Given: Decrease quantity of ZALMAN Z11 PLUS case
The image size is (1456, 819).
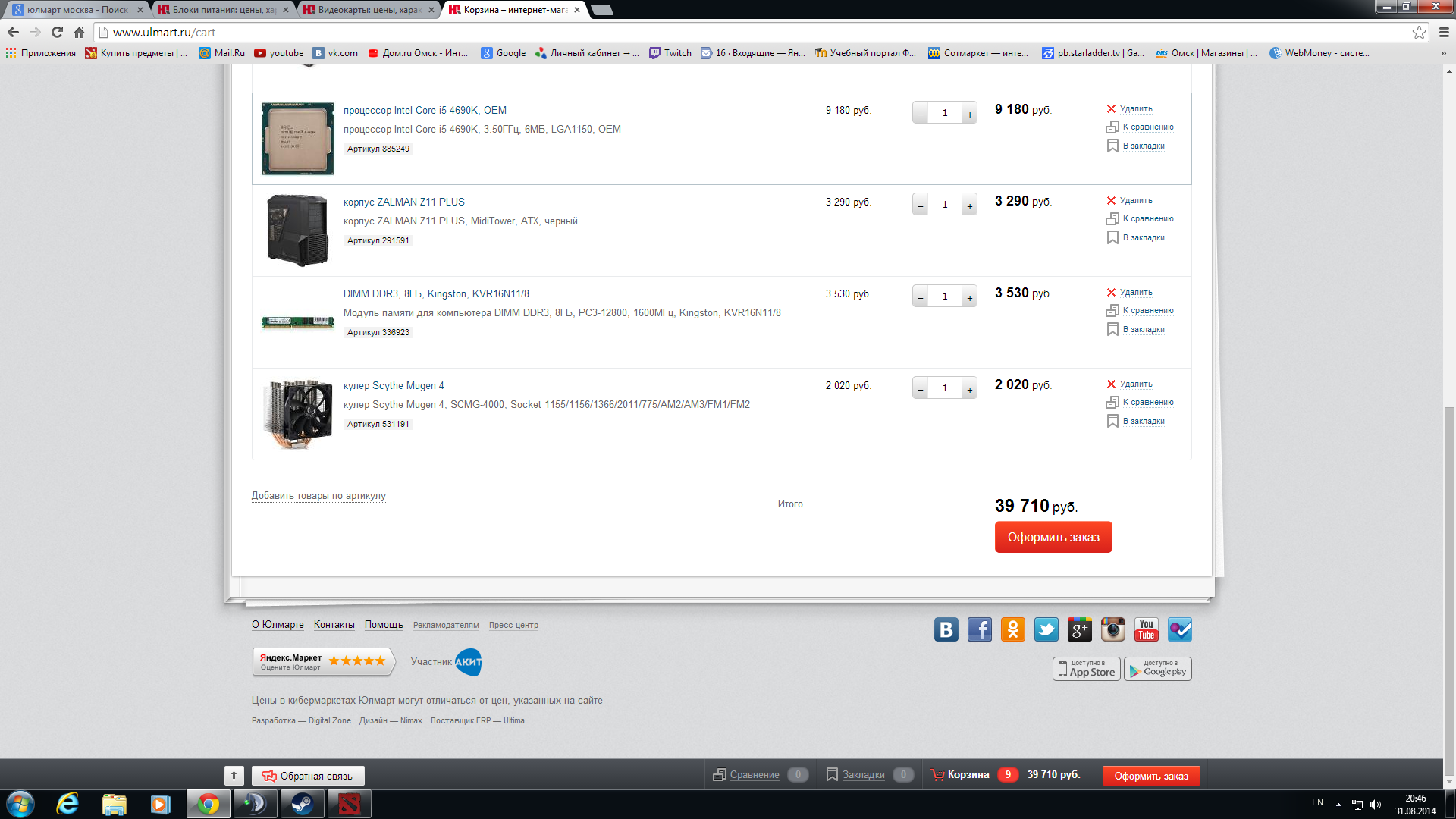Looking at the screenshot, I should 921,206.
